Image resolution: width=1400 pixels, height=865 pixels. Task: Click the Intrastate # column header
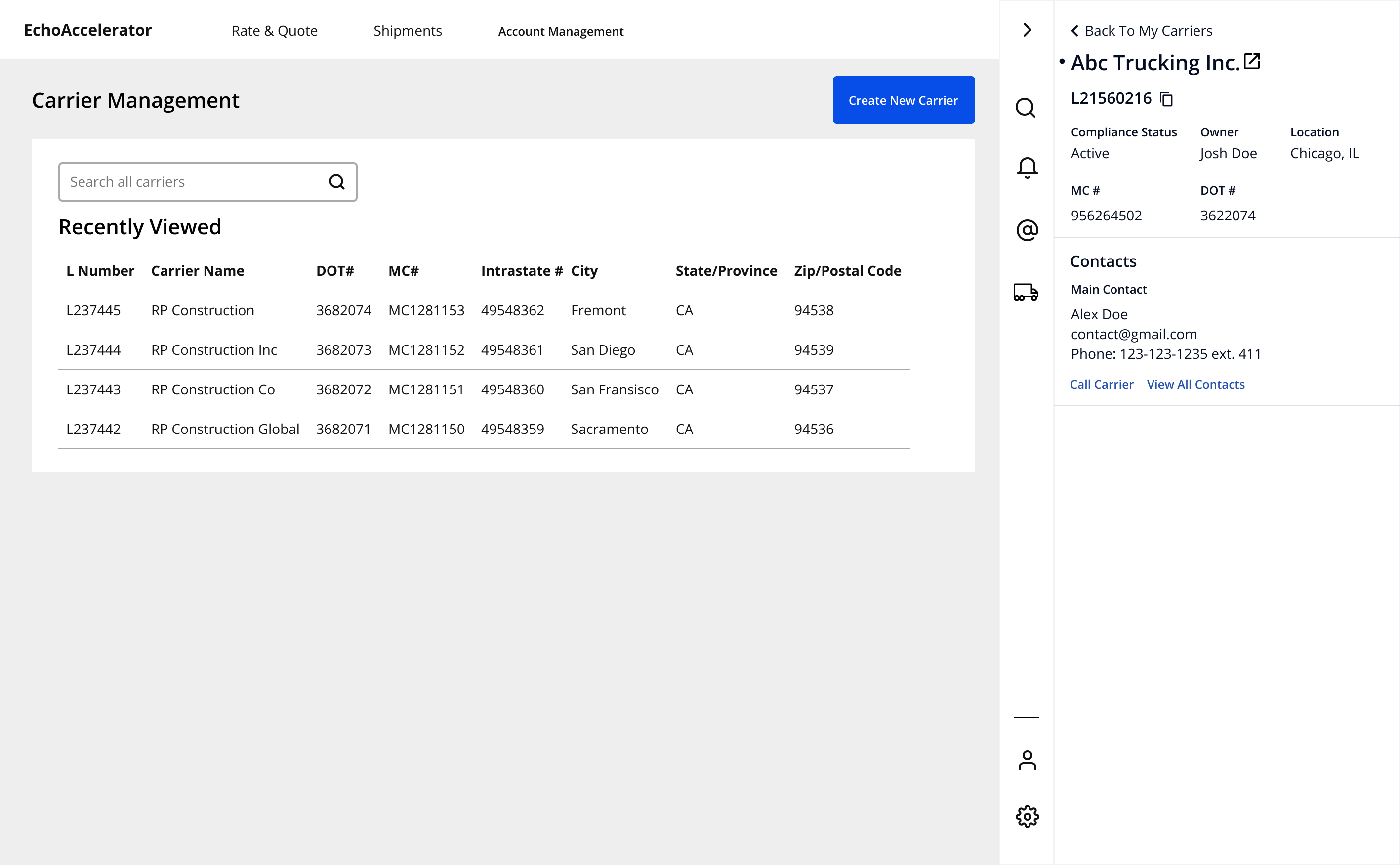pyautogui.click(x=522, y=270)
